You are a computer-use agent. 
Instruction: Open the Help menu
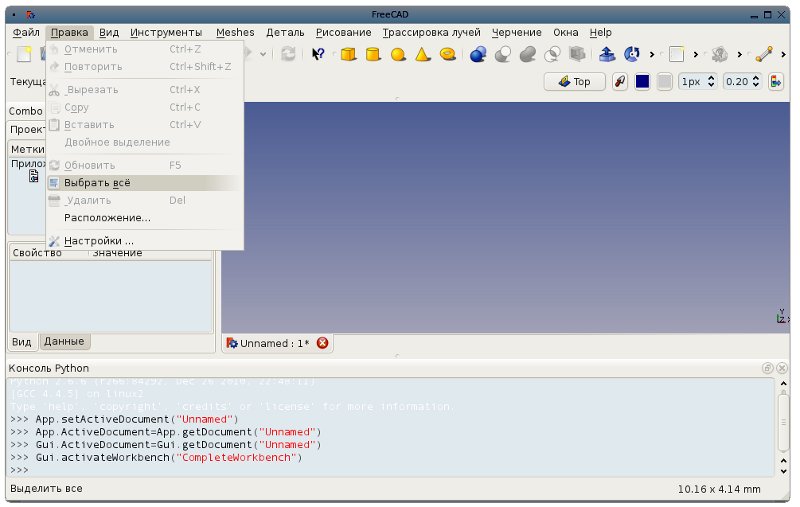[x=601, y=32]
